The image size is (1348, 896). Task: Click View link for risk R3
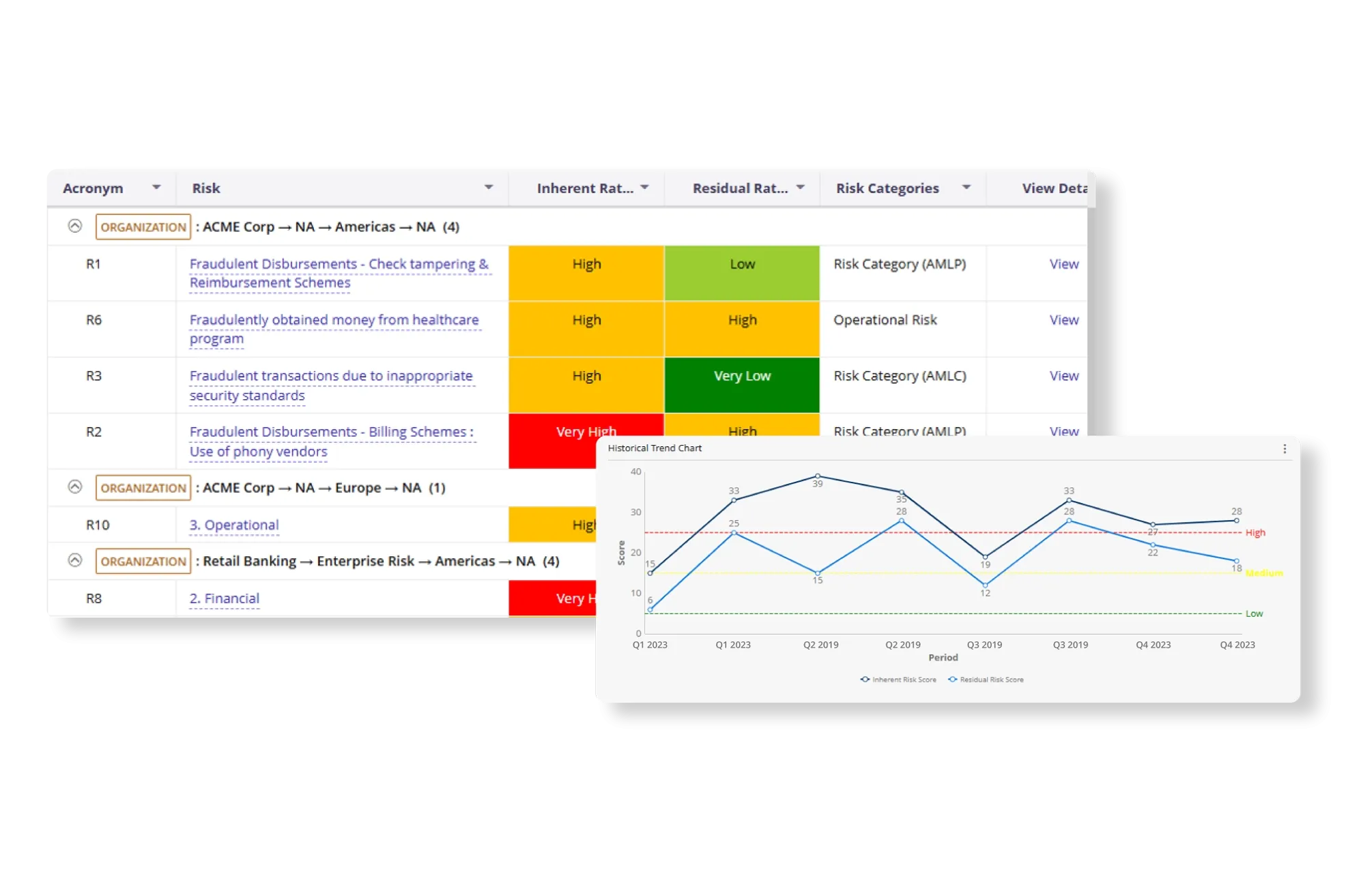point(1063,376)
